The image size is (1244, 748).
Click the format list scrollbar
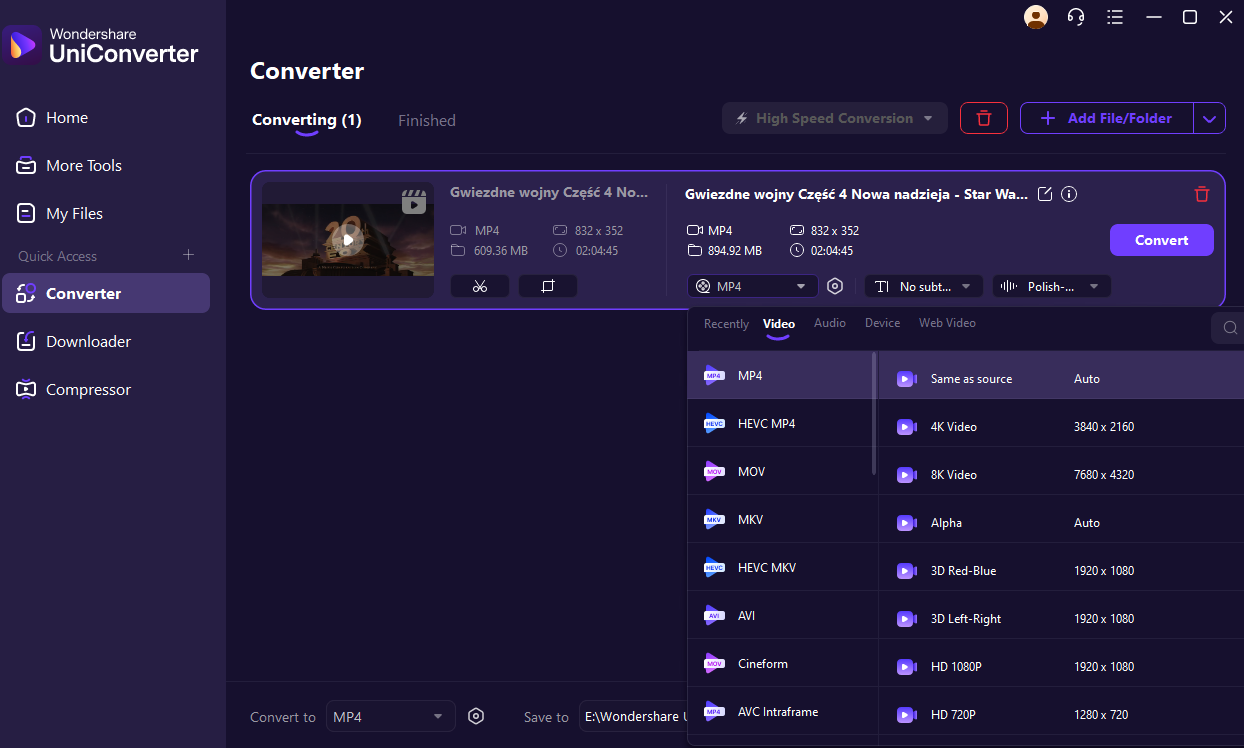coord(875,412)
